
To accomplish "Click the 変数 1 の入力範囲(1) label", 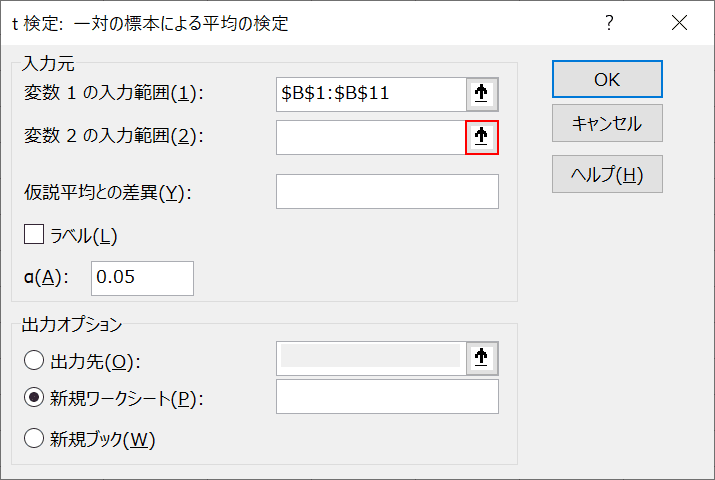I will click(114, 93).
